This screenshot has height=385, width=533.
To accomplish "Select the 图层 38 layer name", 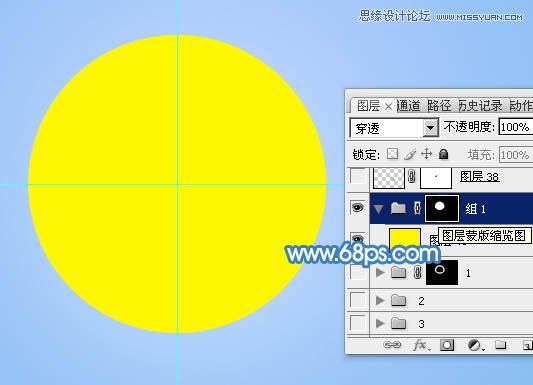I will click(479, 176).
